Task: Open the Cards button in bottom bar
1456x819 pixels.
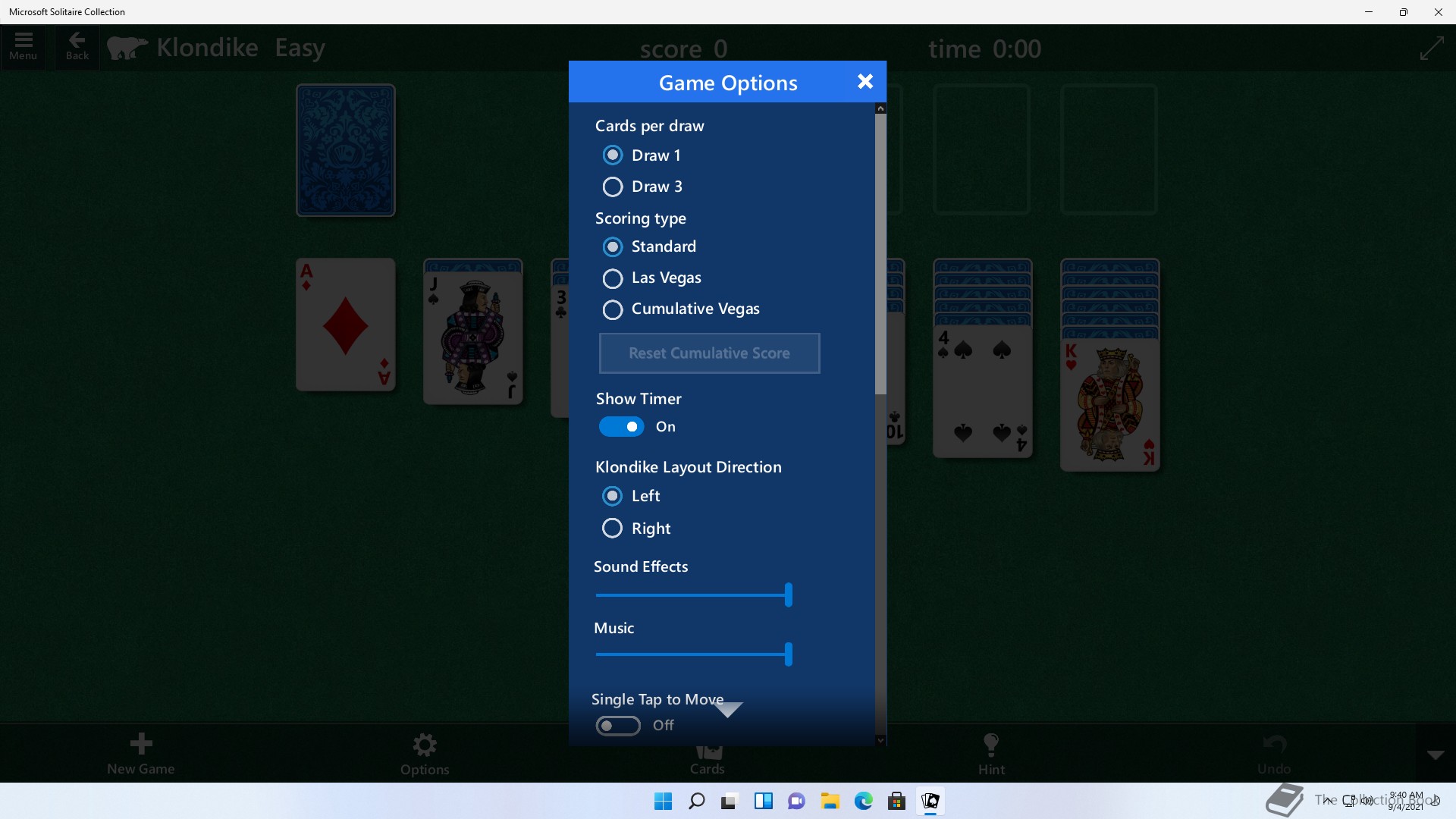Action: click(708, 761)
